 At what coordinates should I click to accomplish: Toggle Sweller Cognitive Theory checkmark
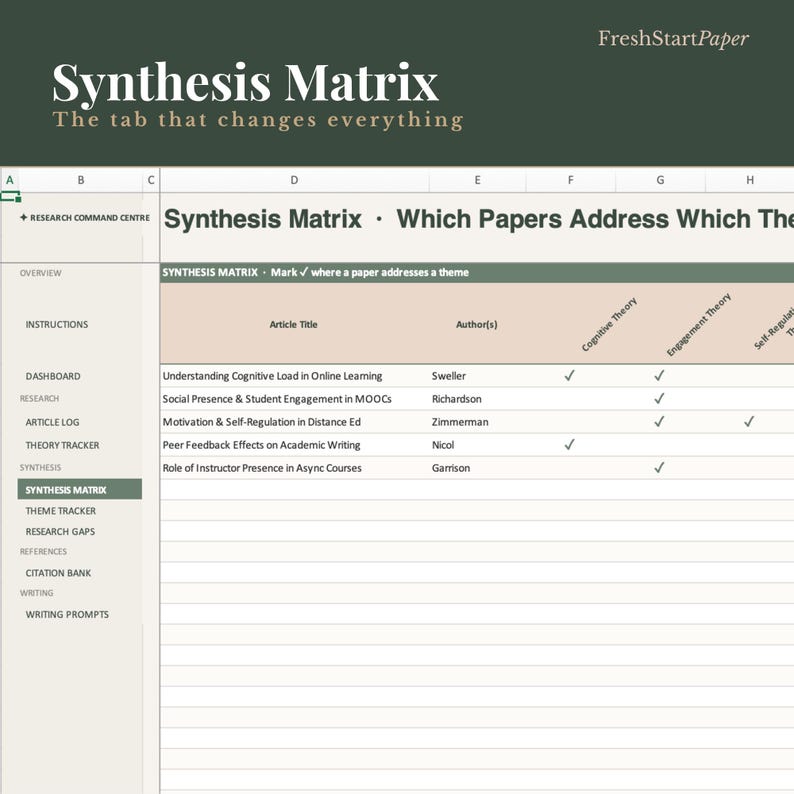click(x=570, y=375)
